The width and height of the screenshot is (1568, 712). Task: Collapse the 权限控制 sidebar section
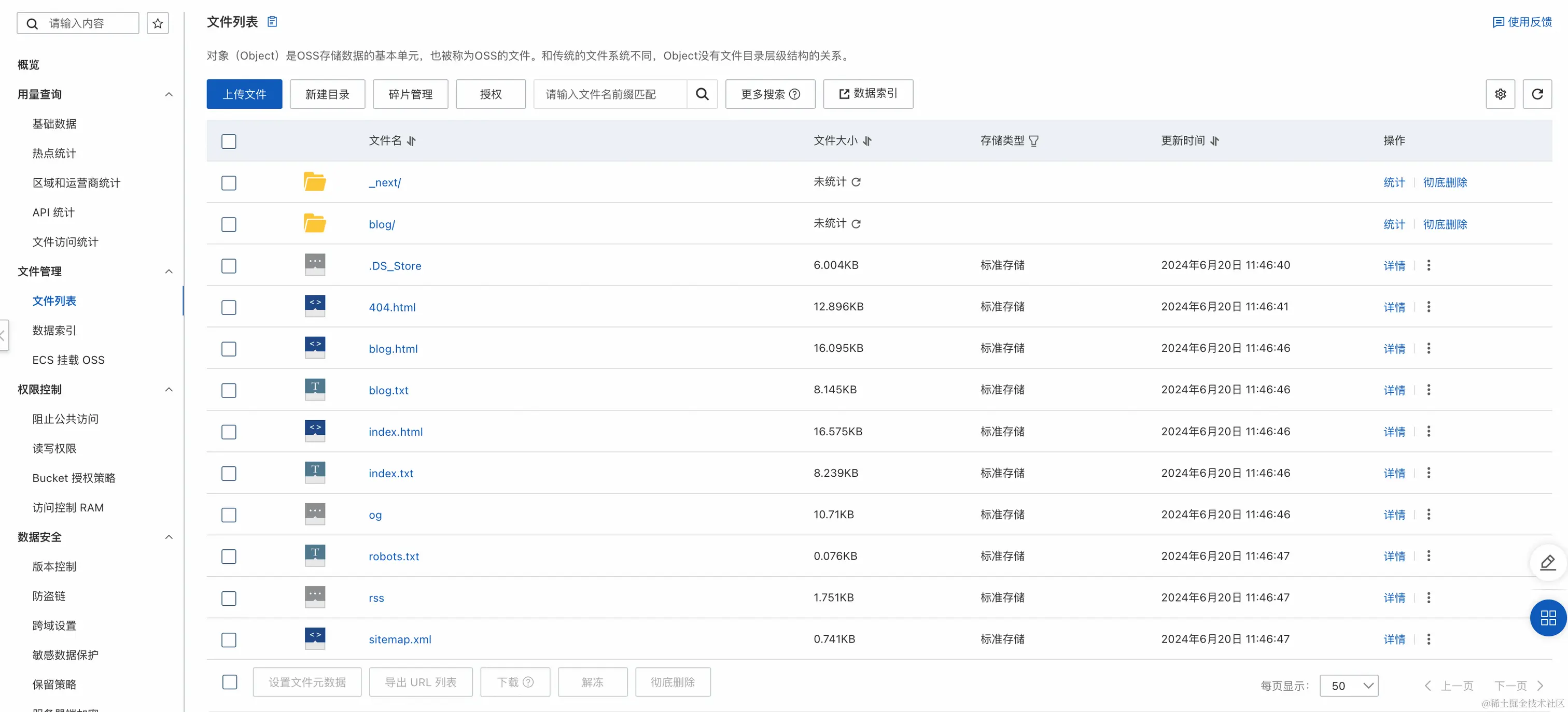[169, 390]
